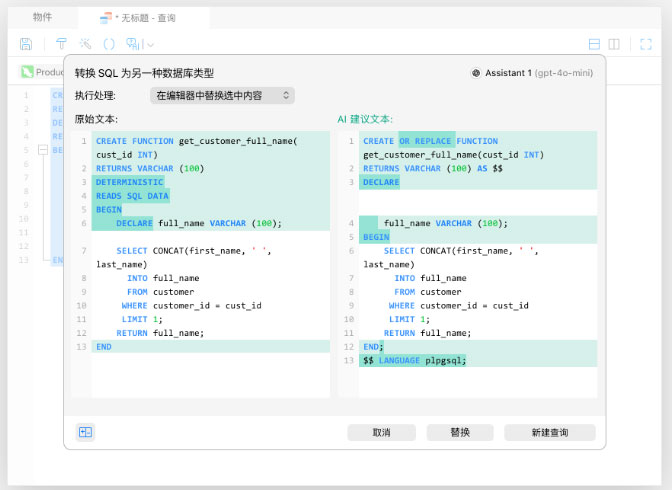
Task: Click the Assistant 1 model selector
Action: tap(532, 73)
